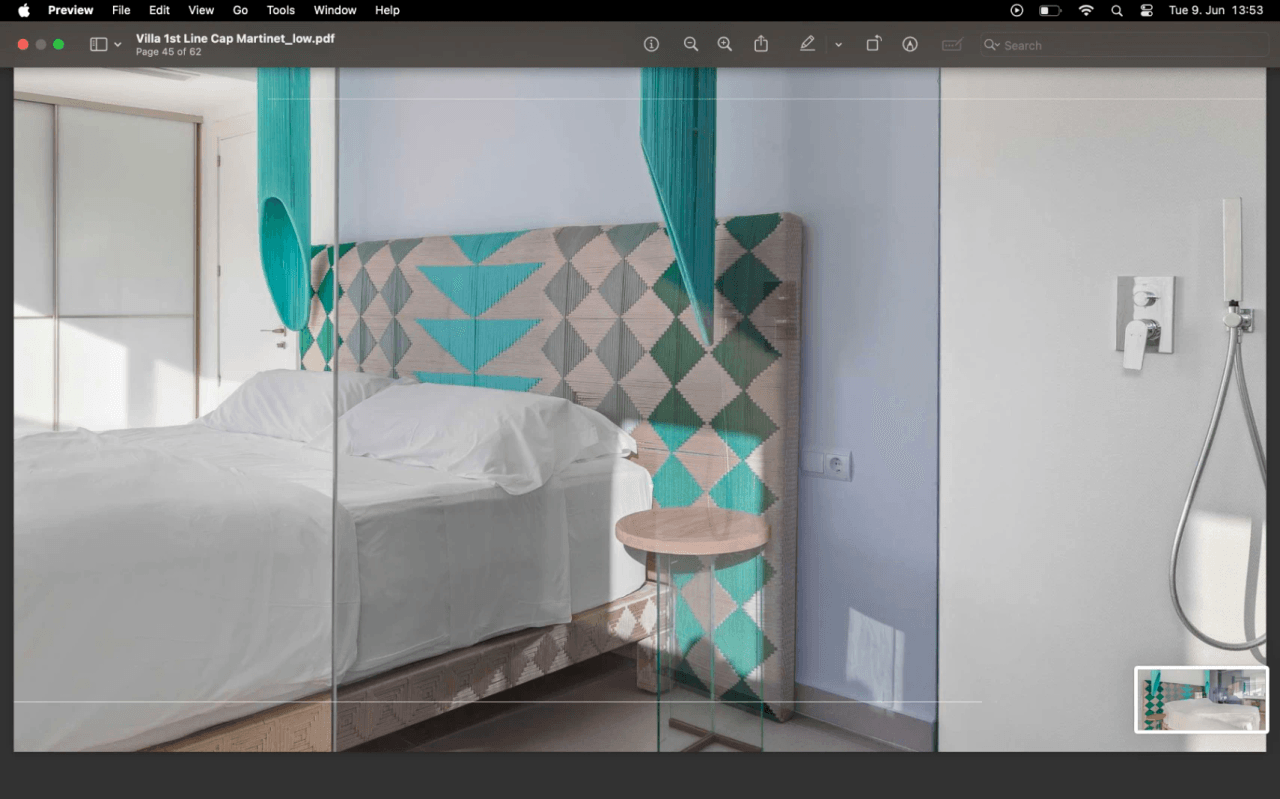
Task: Show the document Inspector info icon
Action: pos(652,45)
